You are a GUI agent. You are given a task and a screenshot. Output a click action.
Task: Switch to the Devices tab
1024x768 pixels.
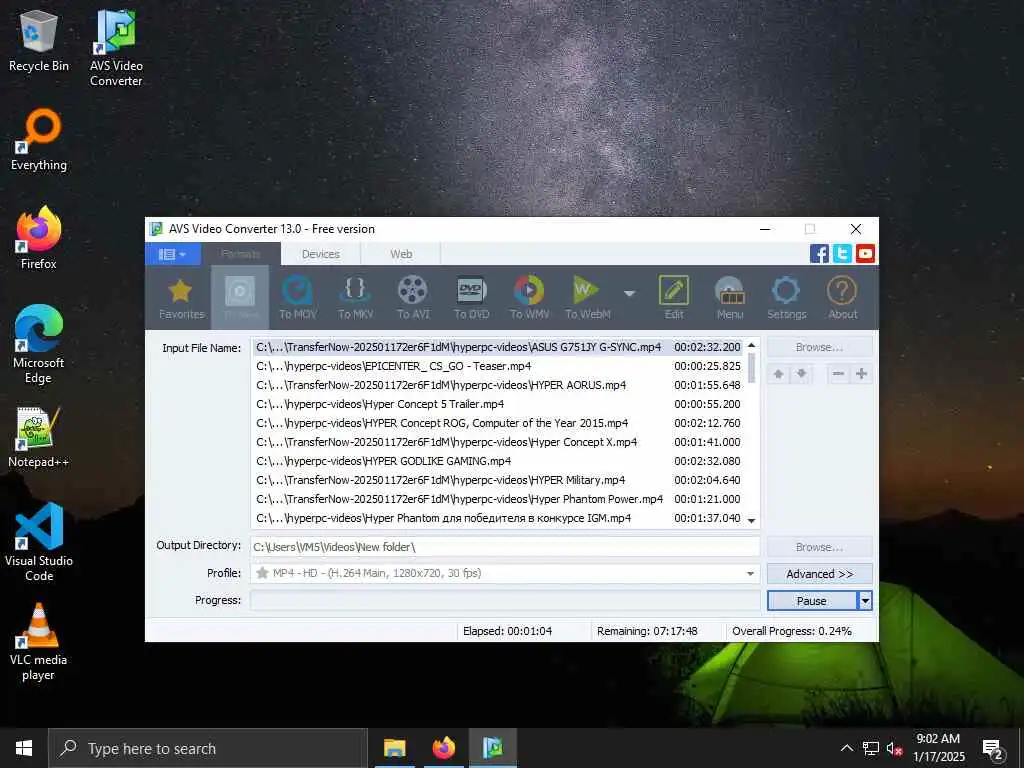tap(321, 254)
